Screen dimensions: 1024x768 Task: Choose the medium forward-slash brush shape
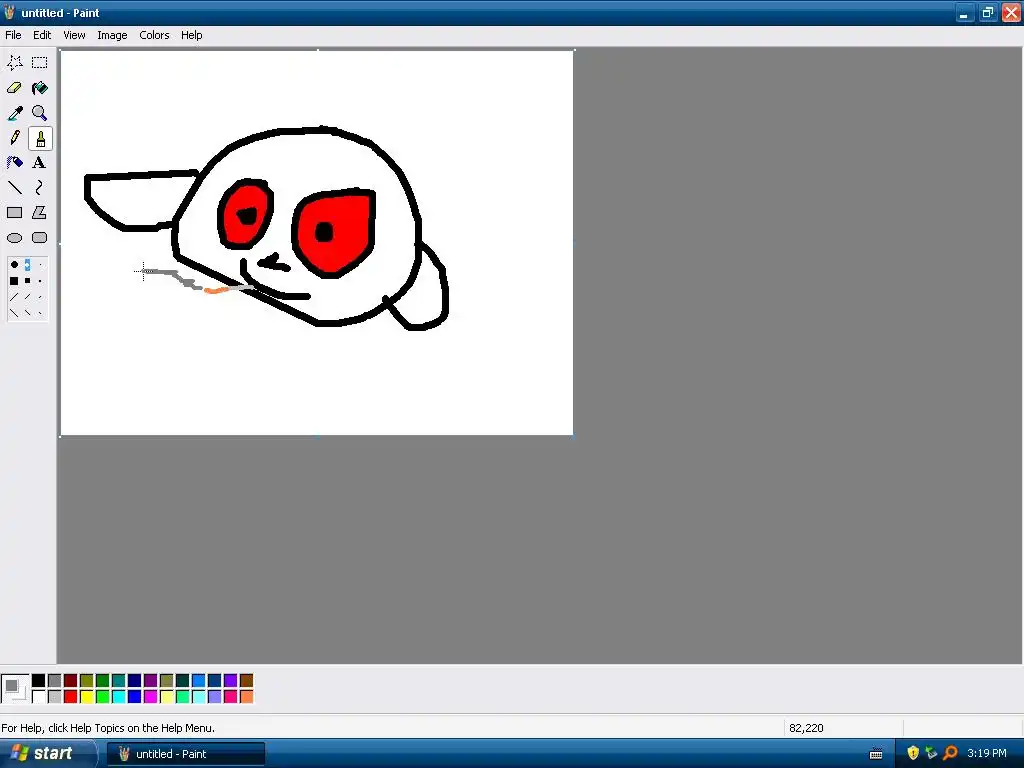tap(27, 297)
